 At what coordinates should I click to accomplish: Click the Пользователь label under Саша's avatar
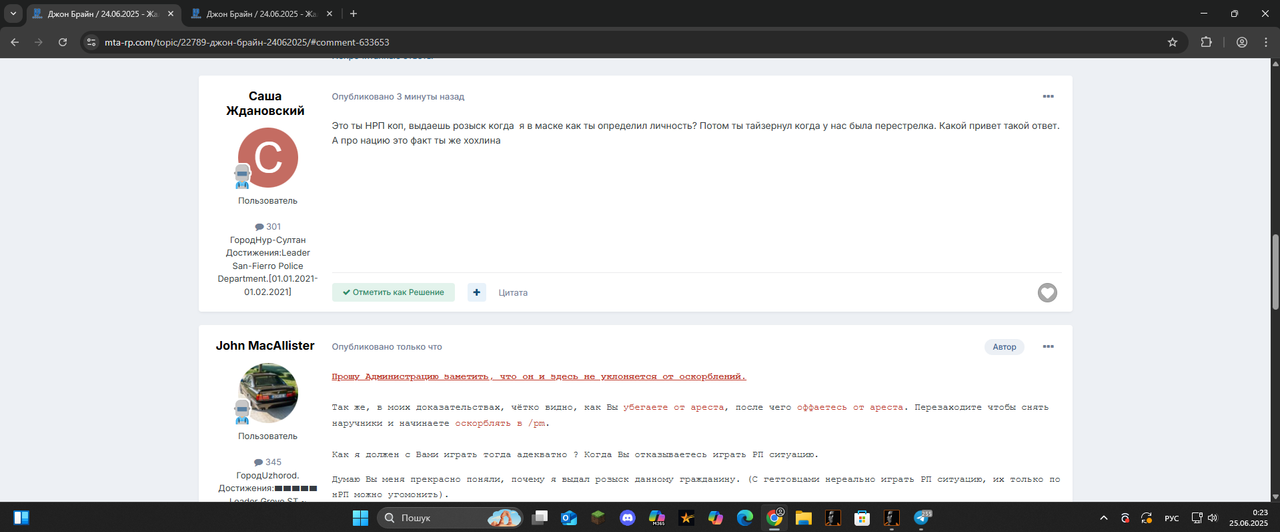point(267,201)
